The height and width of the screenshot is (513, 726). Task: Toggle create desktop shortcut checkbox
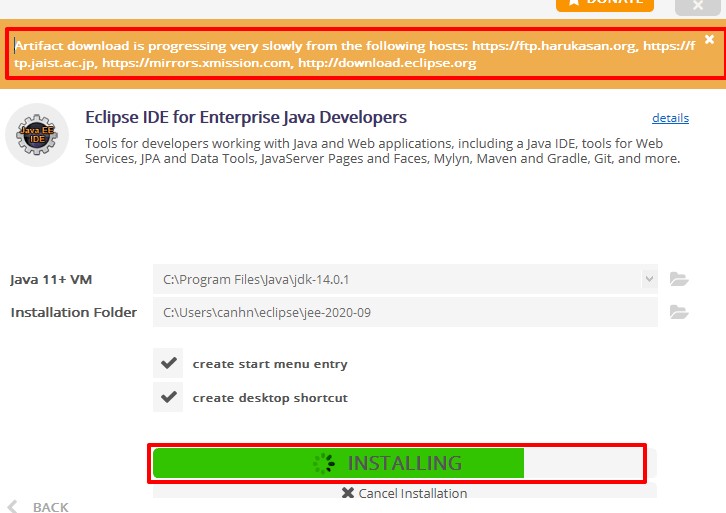168,397
